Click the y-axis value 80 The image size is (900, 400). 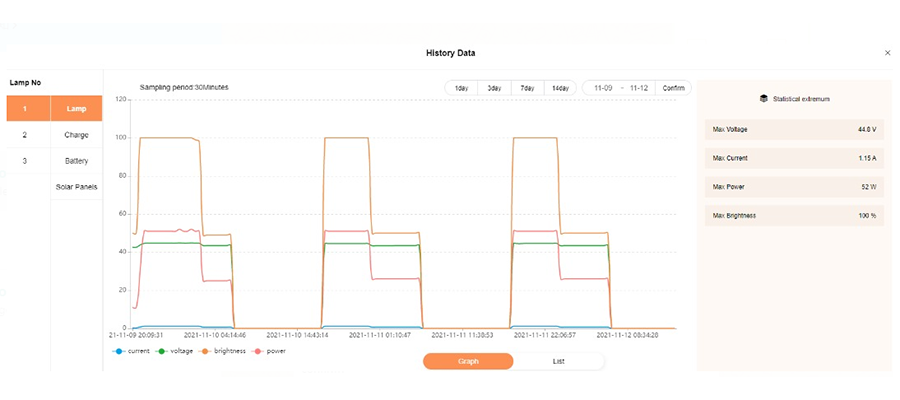[x=122, y=176]
